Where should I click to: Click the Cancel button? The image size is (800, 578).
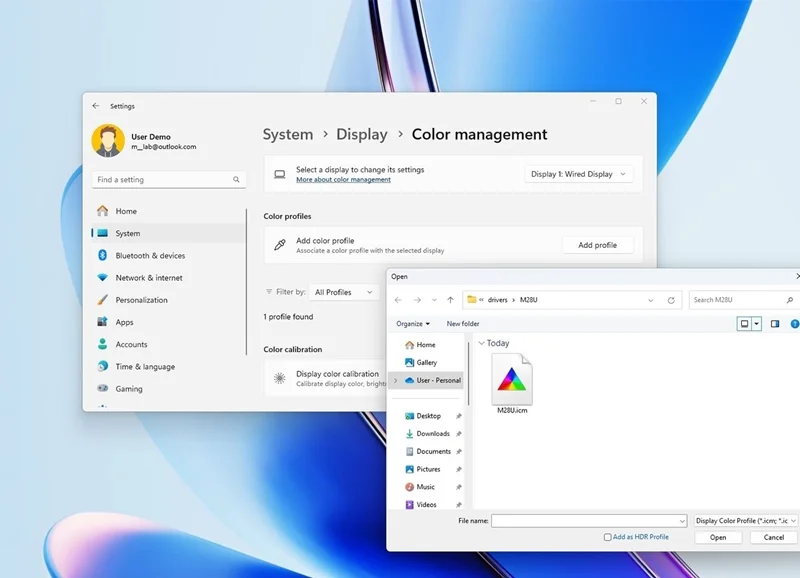click(x=773, y=537)
